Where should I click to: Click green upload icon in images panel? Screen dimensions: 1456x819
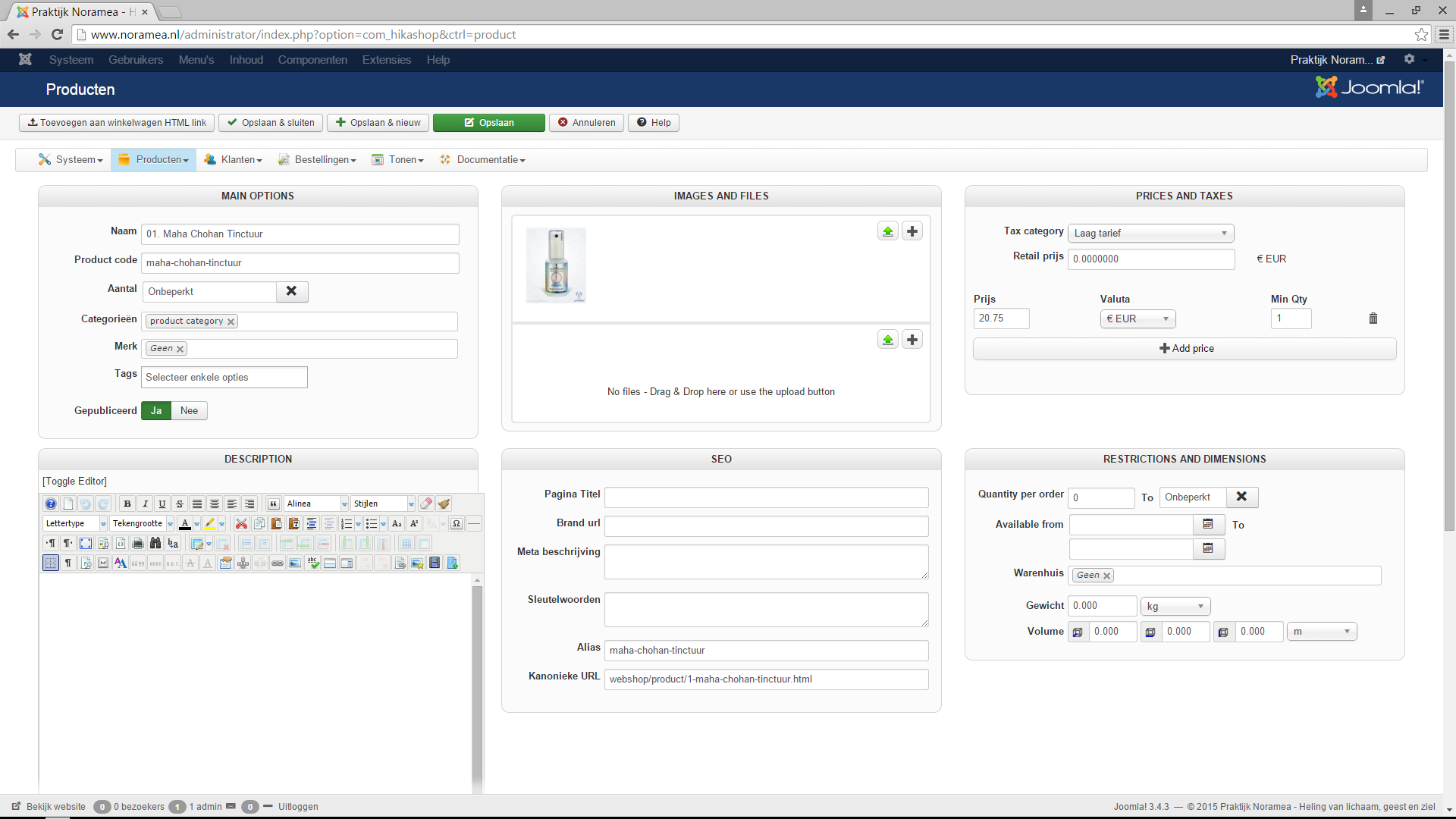(x=887, y=231)
